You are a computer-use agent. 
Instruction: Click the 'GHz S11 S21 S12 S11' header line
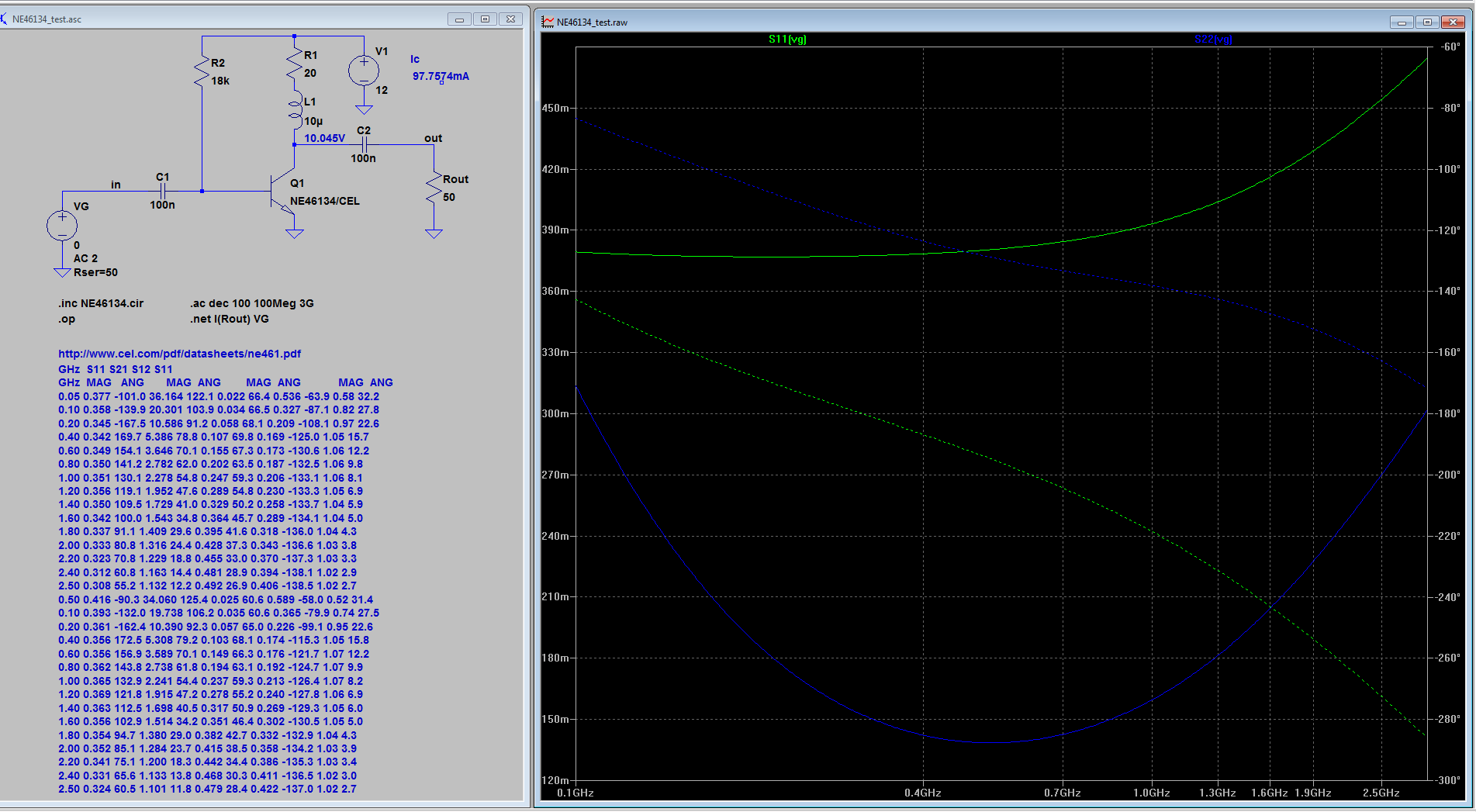(116, 369)
